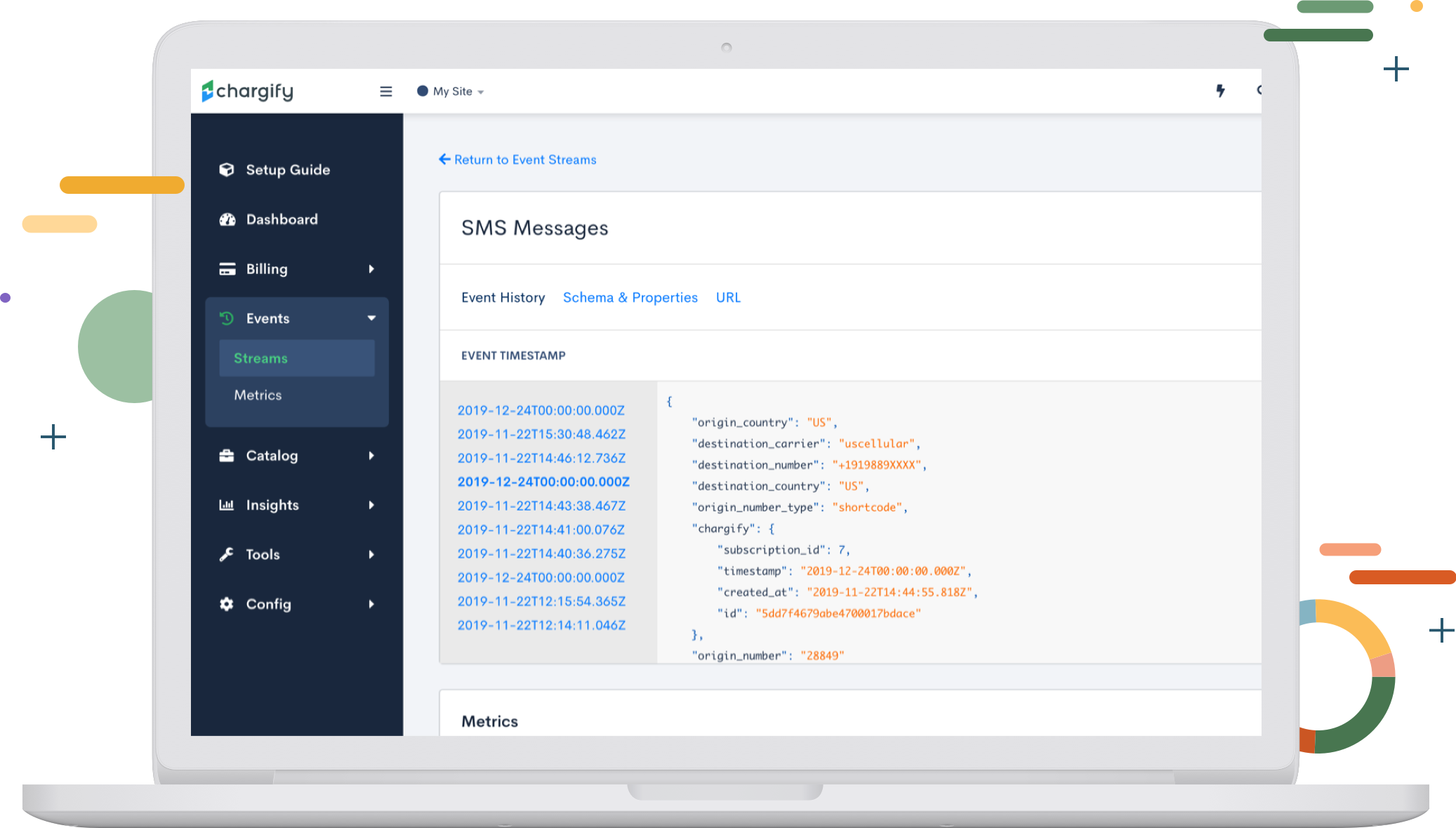Click the "5dd7f4679abe4700017bdace" id value

click(x=838, y=613)
